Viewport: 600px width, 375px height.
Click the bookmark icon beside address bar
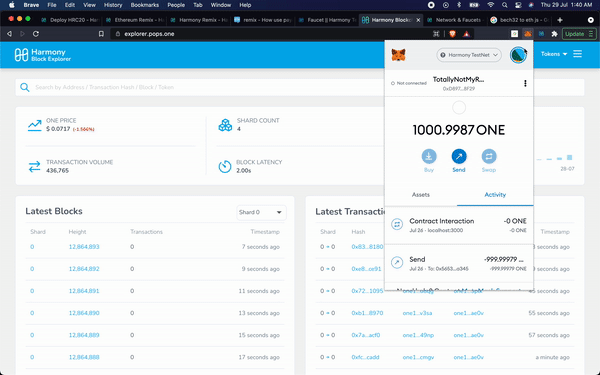[x=101, y=34]
